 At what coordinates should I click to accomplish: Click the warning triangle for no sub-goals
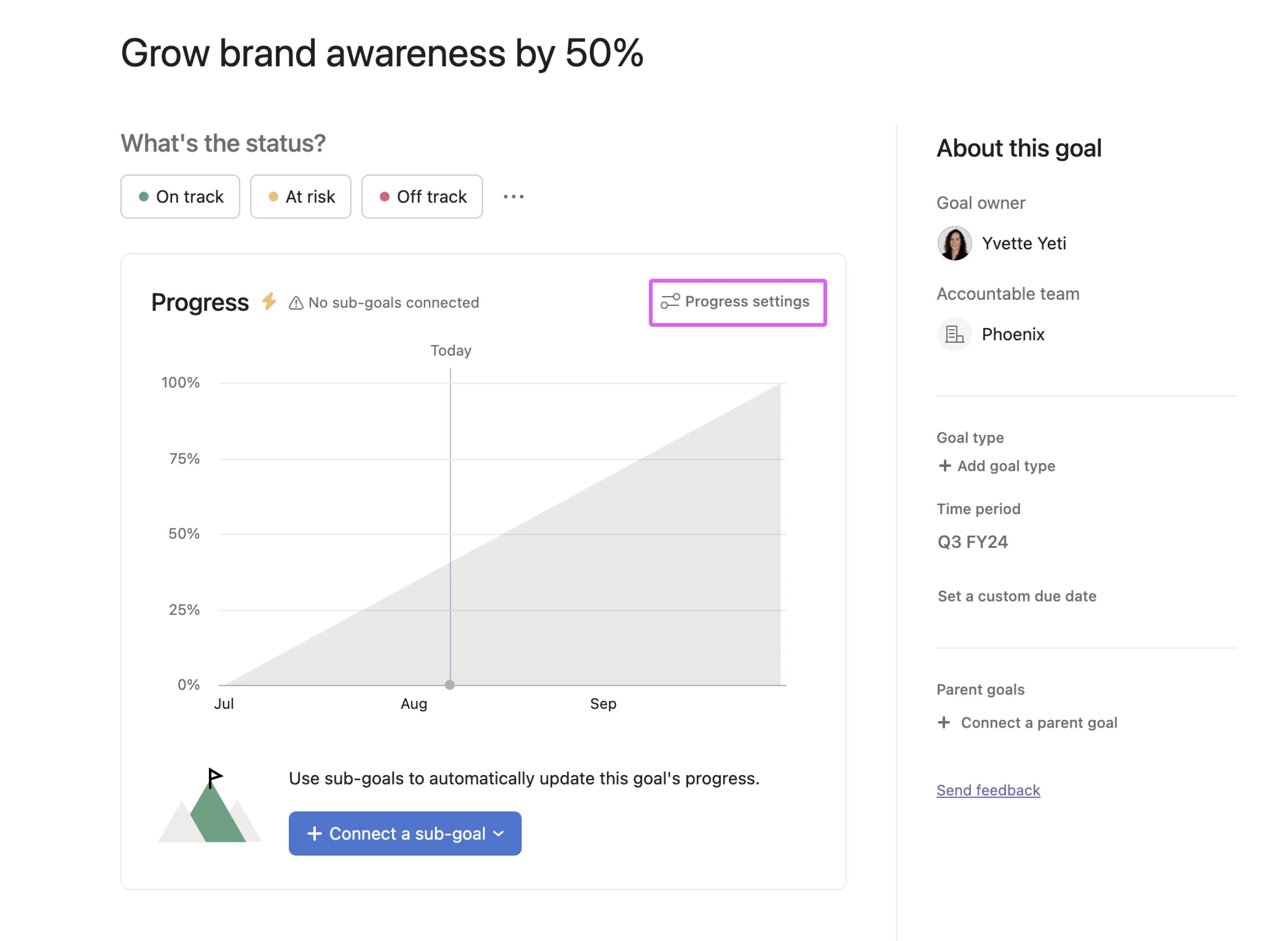296,303
